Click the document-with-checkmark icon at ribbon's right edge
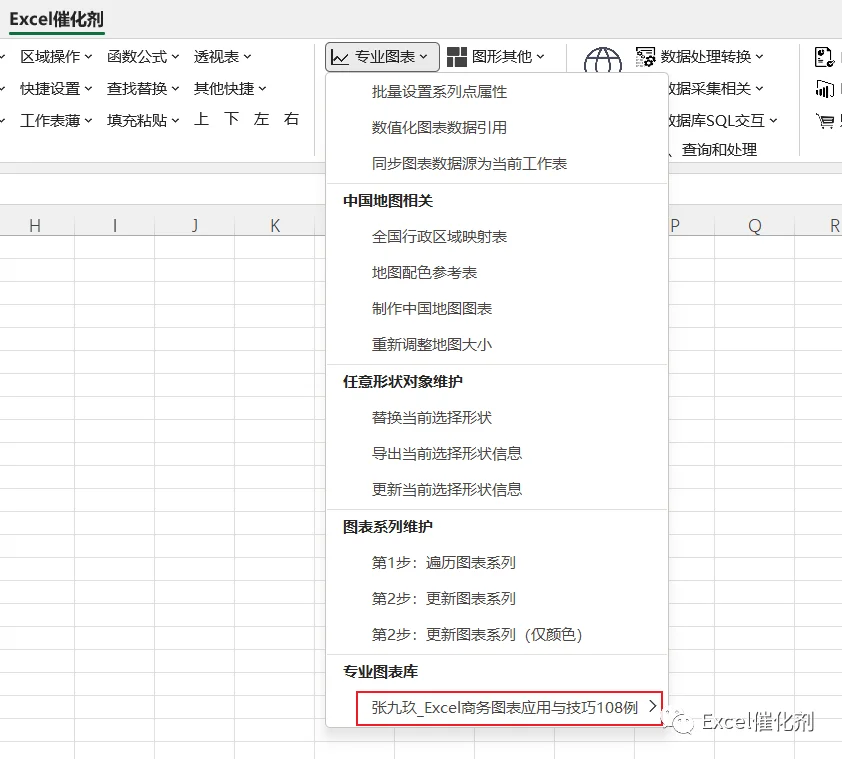 [x=824, y=57]
